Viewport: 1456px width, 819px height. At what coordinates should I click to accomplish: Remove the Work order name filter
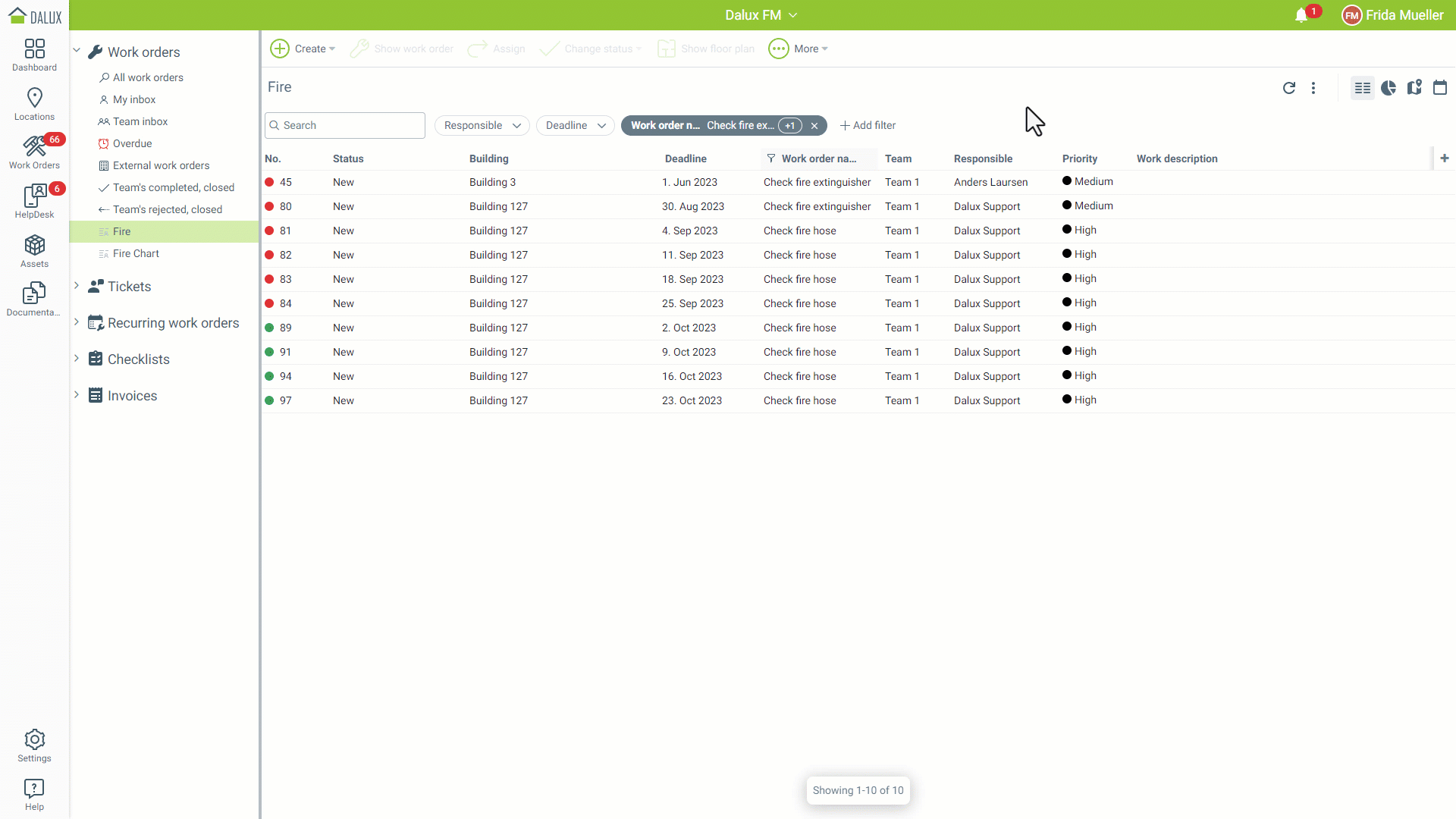(x=814, y=126)
